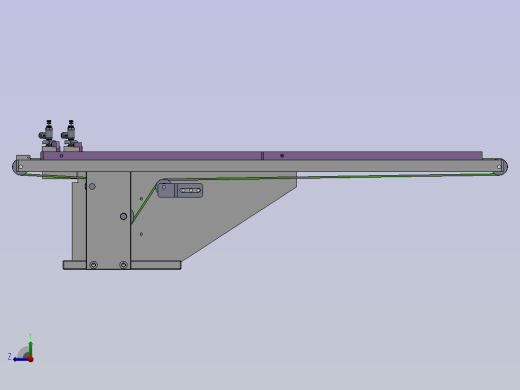520x390 pixels.
Task: Click the green Y axis arrow of the triad
Action: (x=31, y=349)
